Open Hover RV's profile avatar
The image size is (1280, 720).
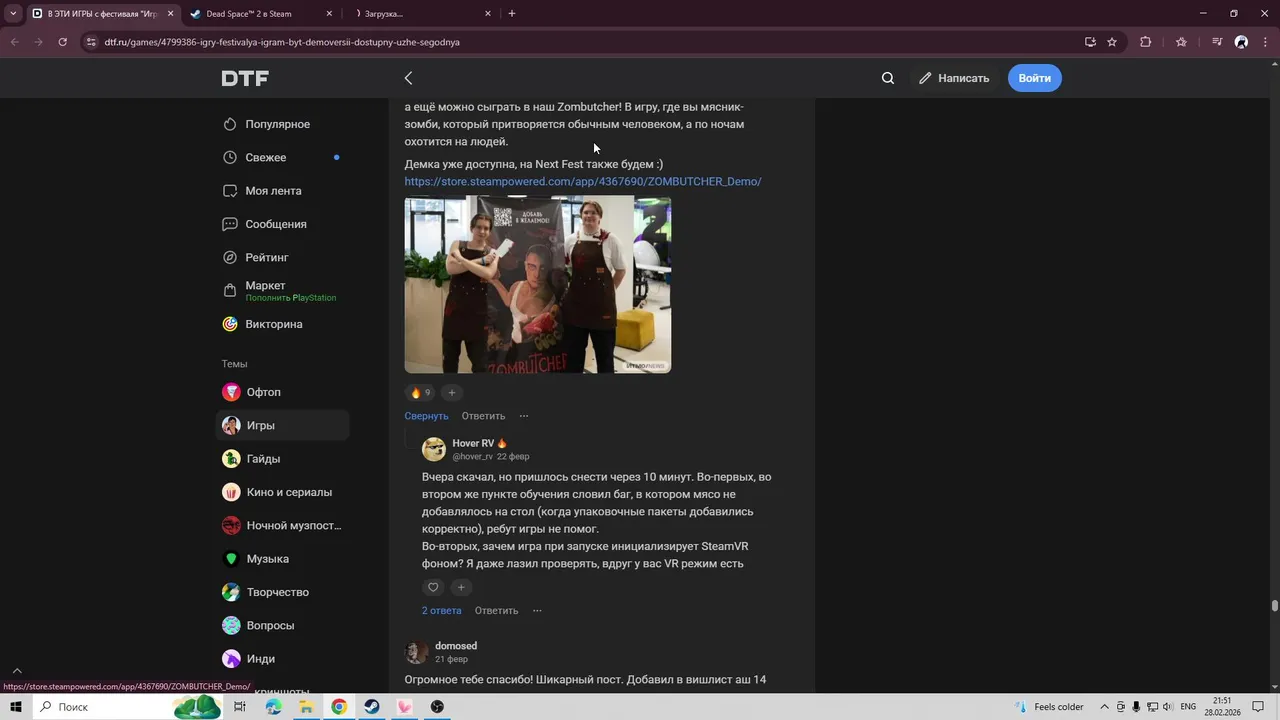434,449
